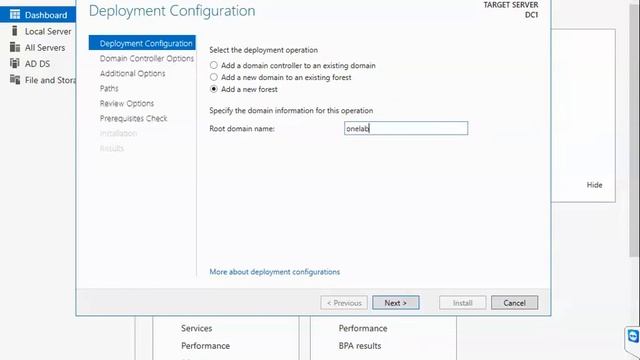Click the Root domain name text field
The width and height of the screenshot is (640, 360).
[406, 128]
